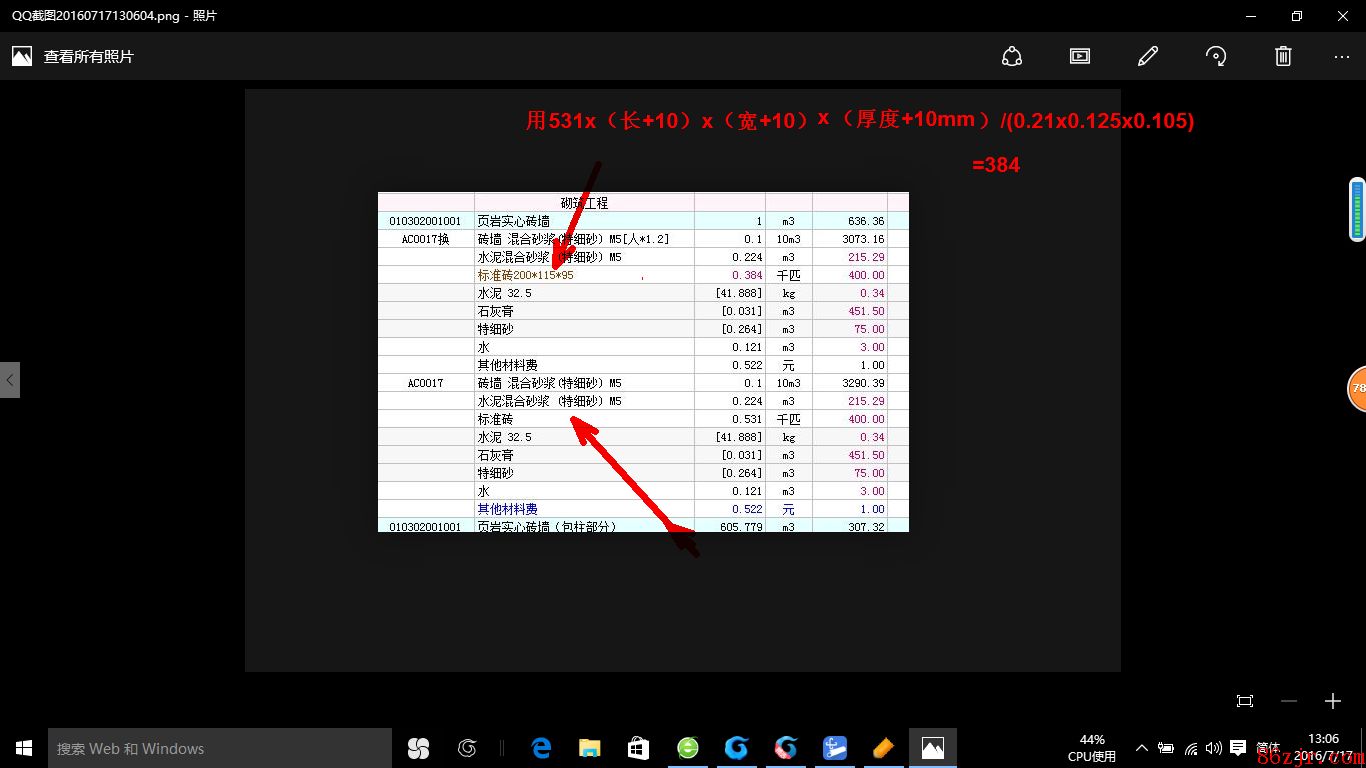This screenshot has height=768, width=1366.
Task: Click the search Web 和 Windows box
Action: coord(220,748)
